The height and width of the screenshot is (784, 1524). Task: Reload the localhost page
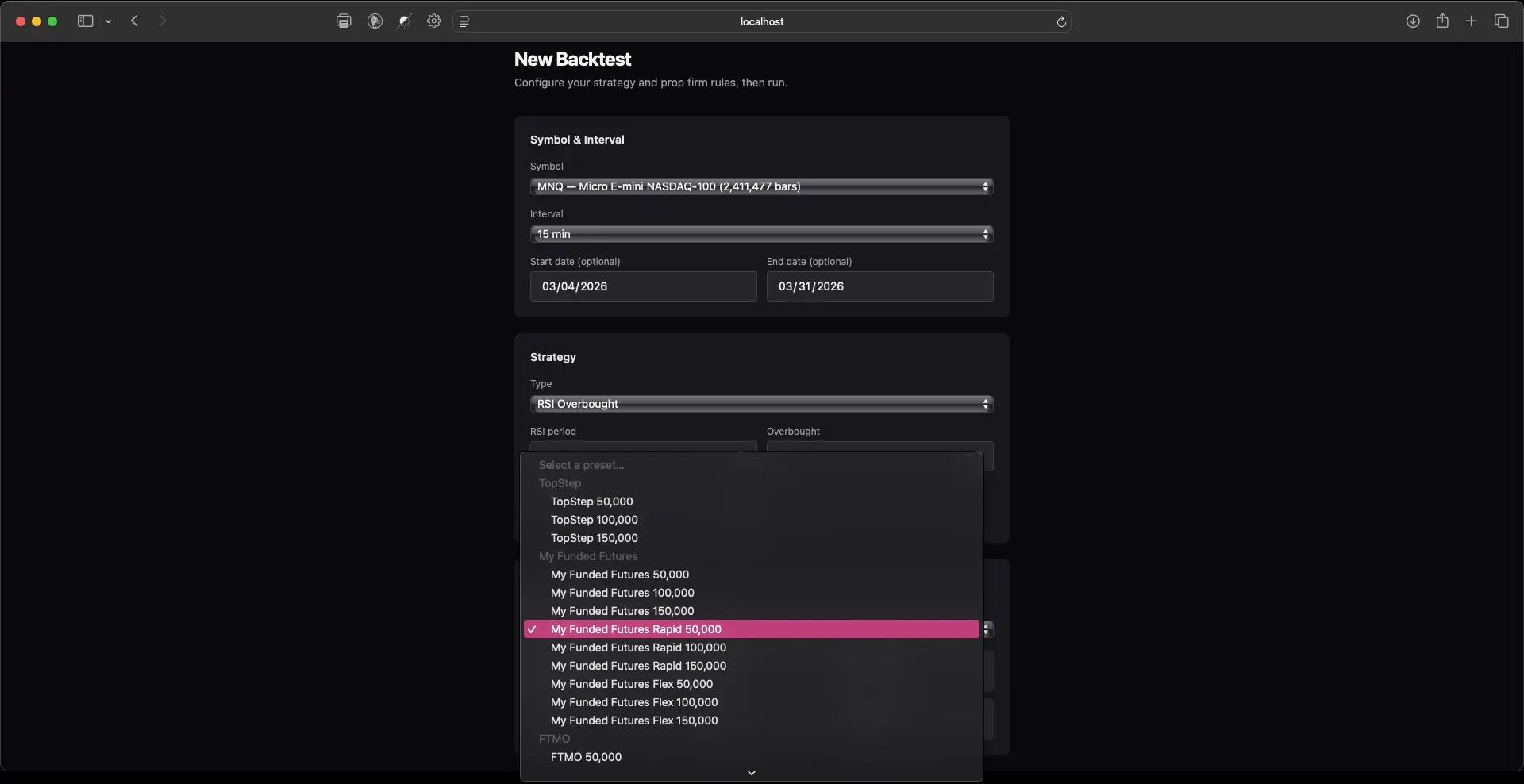point(1063,22)
